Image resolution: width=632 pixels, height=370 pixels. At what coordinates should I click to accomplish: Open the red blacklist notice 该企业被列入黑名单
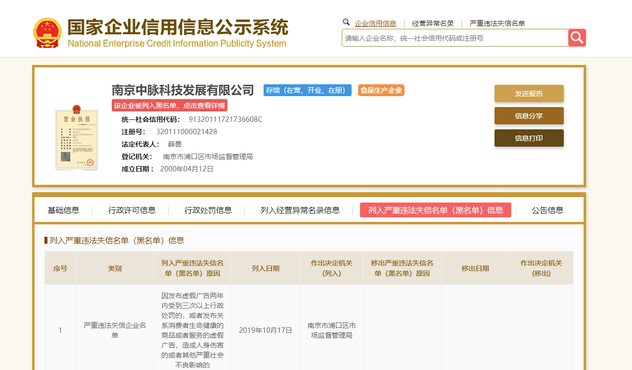[x=169, y=106]
